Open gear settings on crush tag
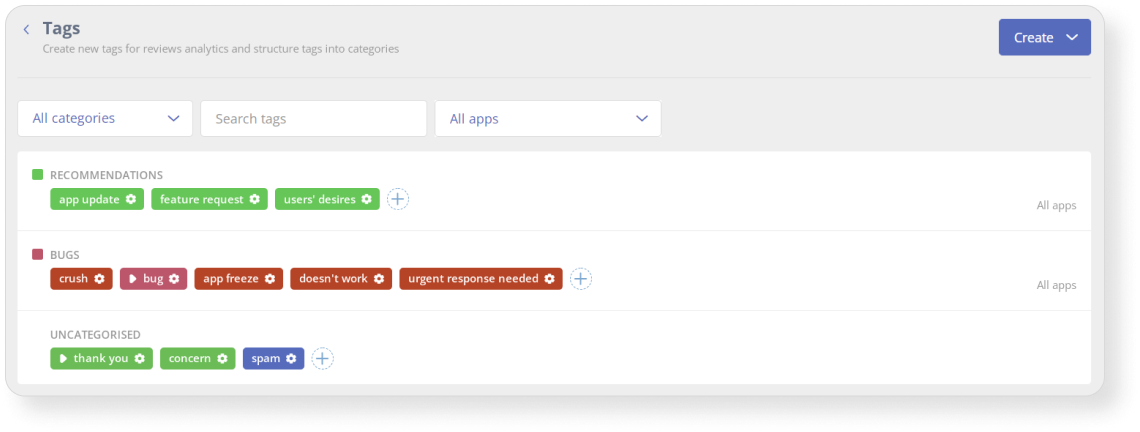Image resolution: width=1140 pixels, height=432 pixels. point(99,279)
